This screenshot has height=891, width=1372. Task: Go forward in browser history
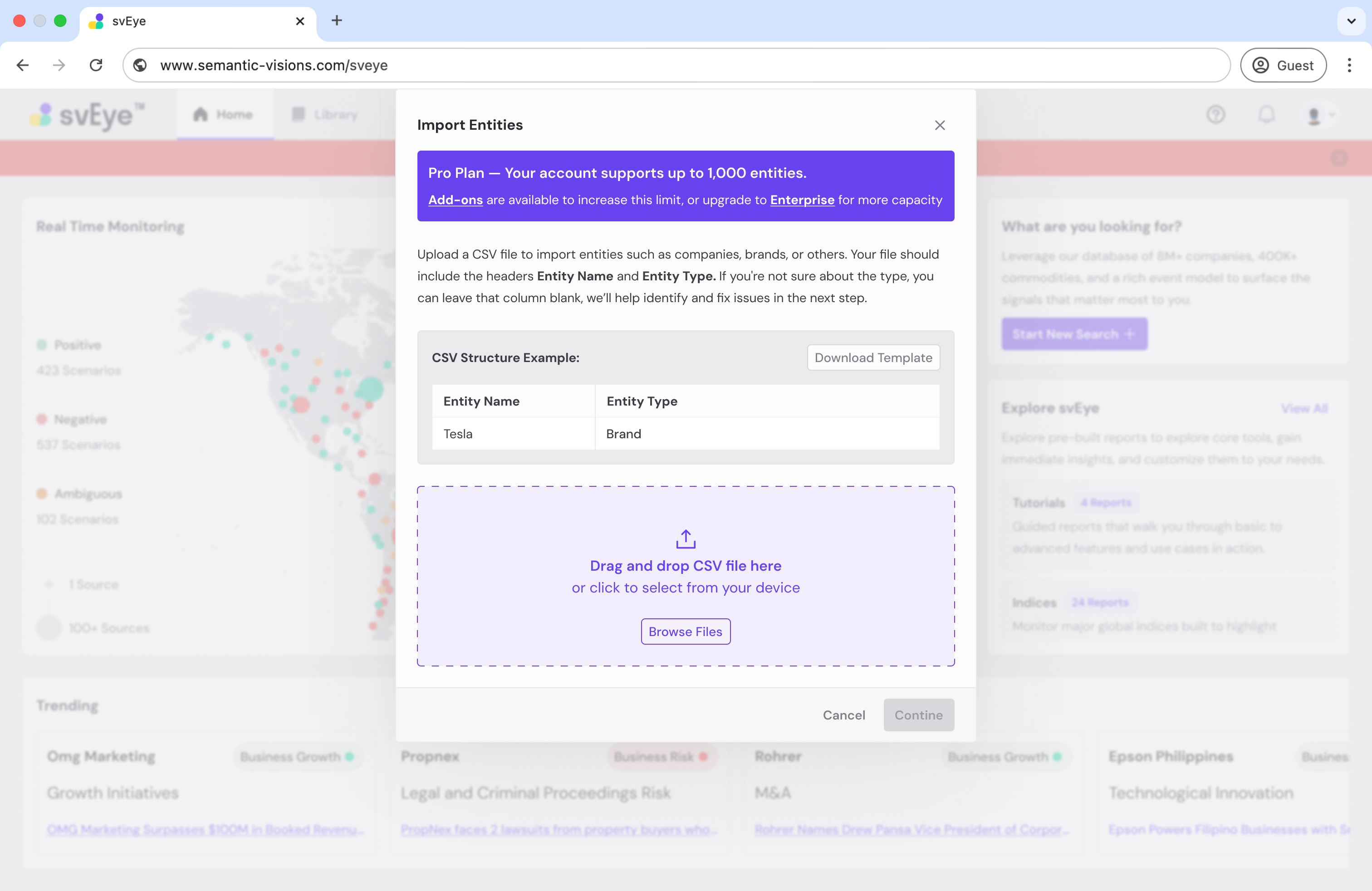(59, 65)
